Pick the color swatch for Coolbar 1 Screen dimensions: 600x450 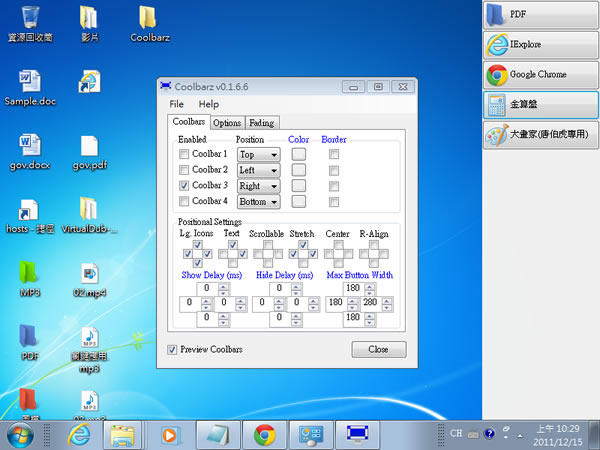point(299,155)
